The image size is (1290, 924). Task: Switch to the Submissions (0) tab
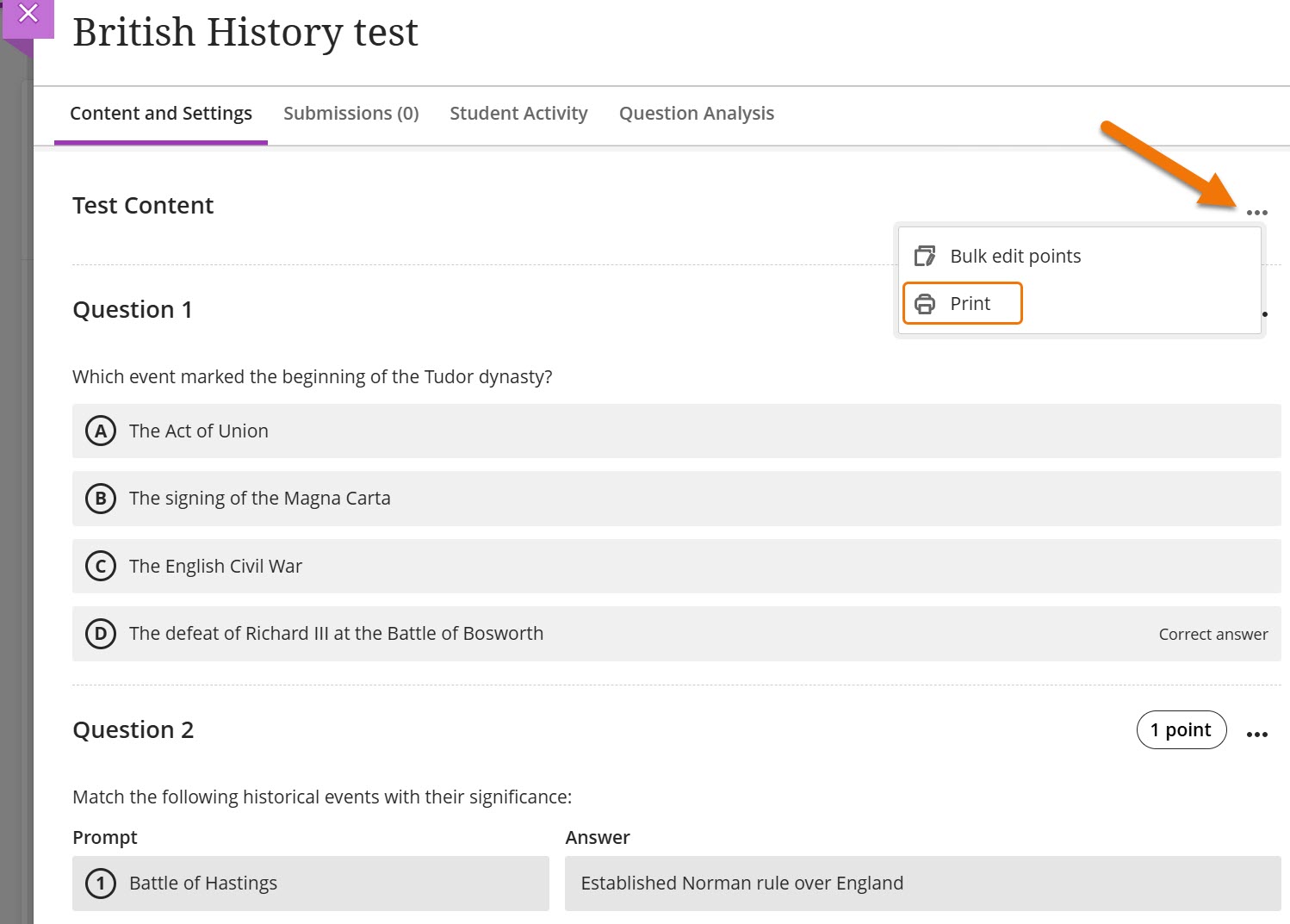click(350, 113)
